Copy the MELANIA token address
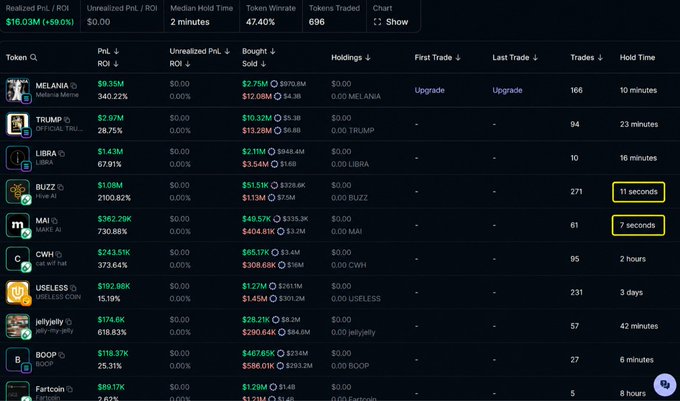The width and height of the screenshot is (680, 401). pyautogui.click(x=74, y=86)
